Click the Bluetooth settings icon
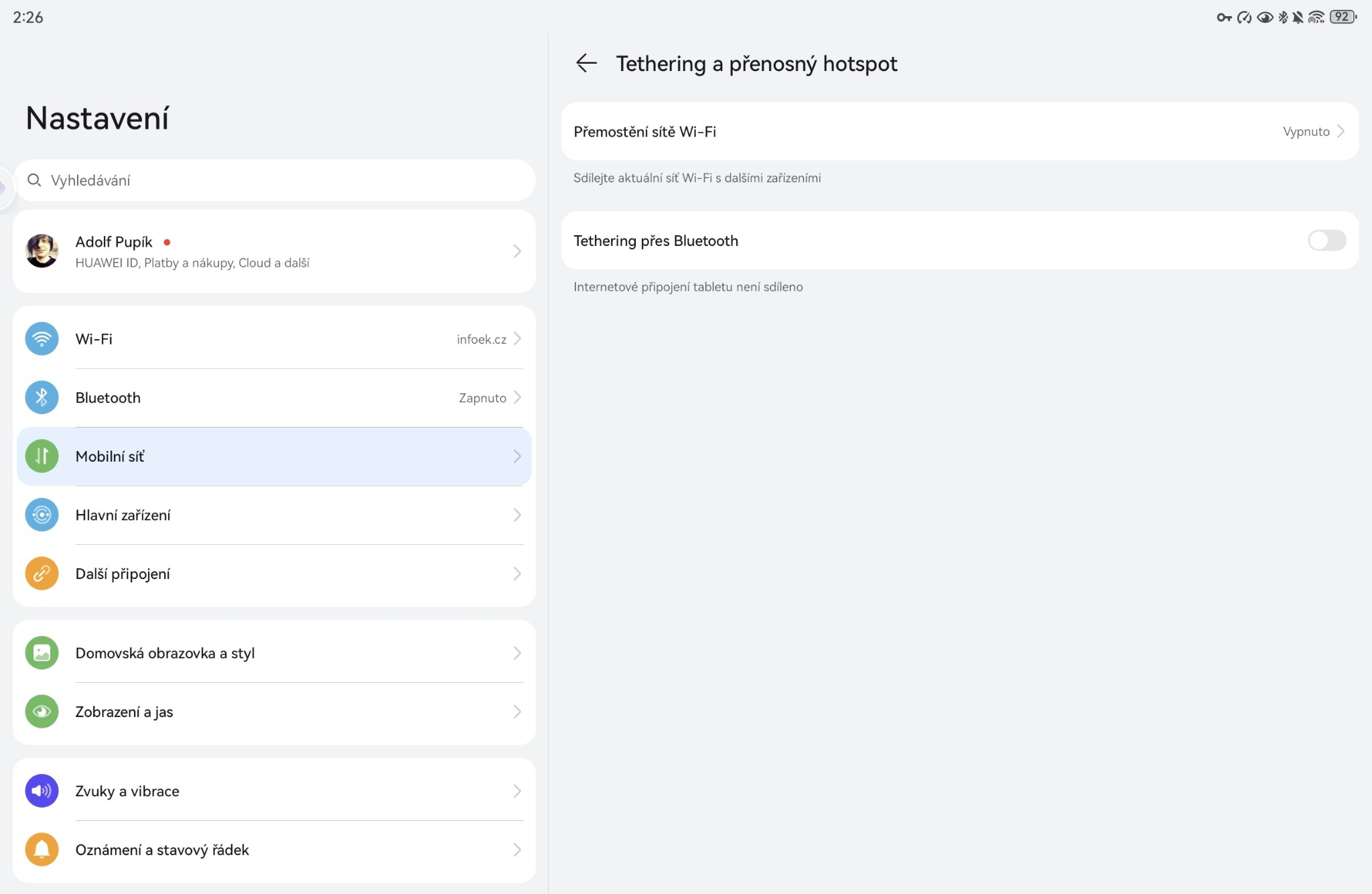This screenshot has width=1372, height=894. pos(42,397)
